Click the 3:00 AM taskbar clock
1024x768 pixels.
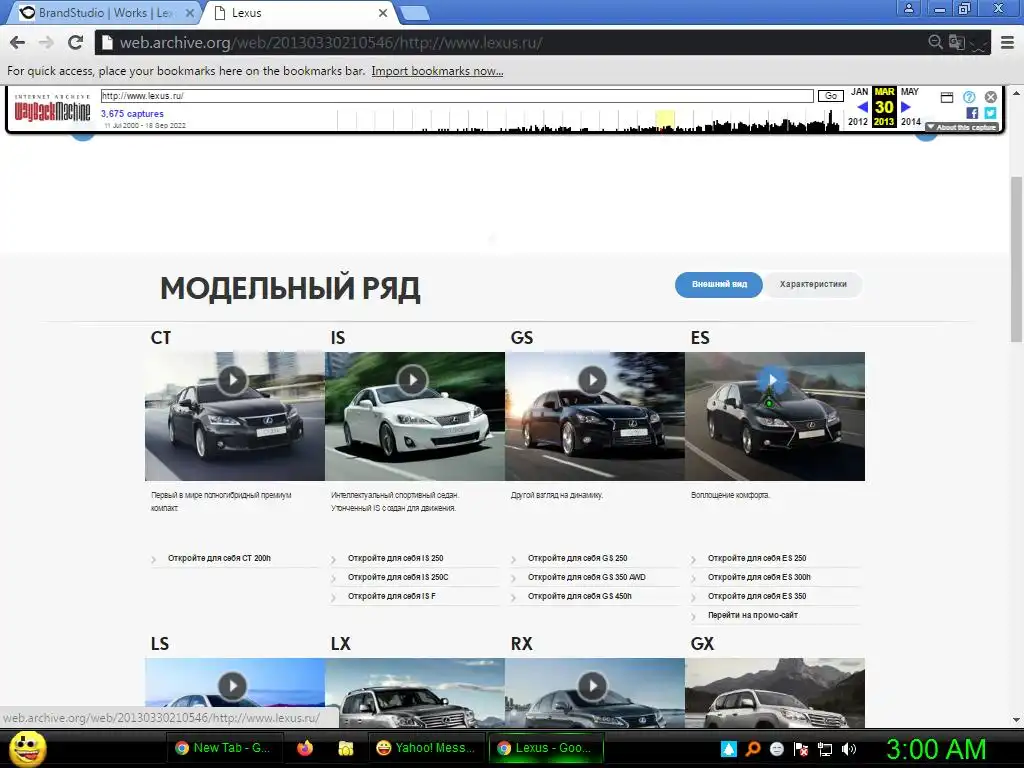(936, 749)
